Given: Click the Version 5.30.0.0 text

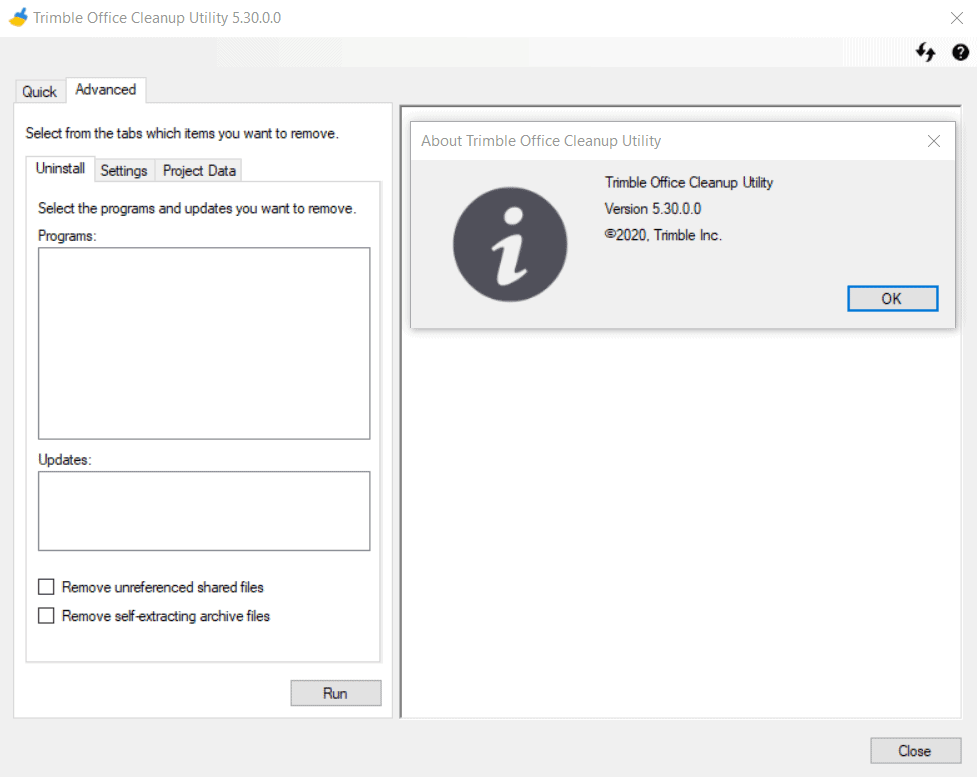Looking at the screenshot, I should 652,209.
